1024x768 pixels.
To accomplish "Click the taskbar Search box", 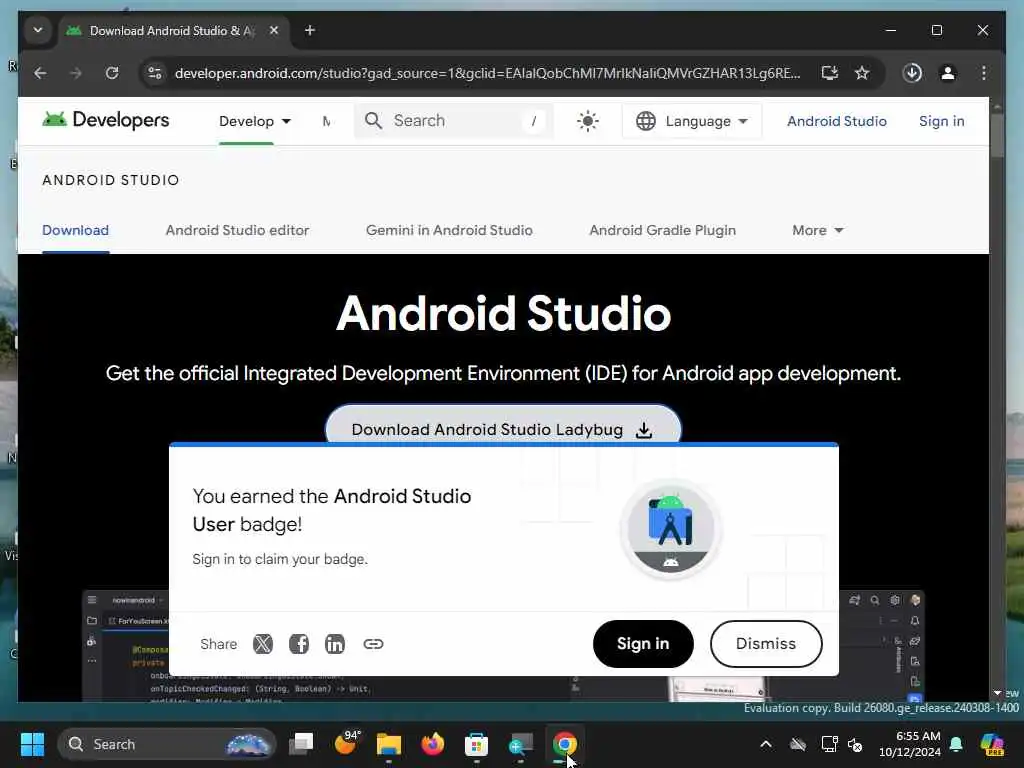I will click(167, 744).
